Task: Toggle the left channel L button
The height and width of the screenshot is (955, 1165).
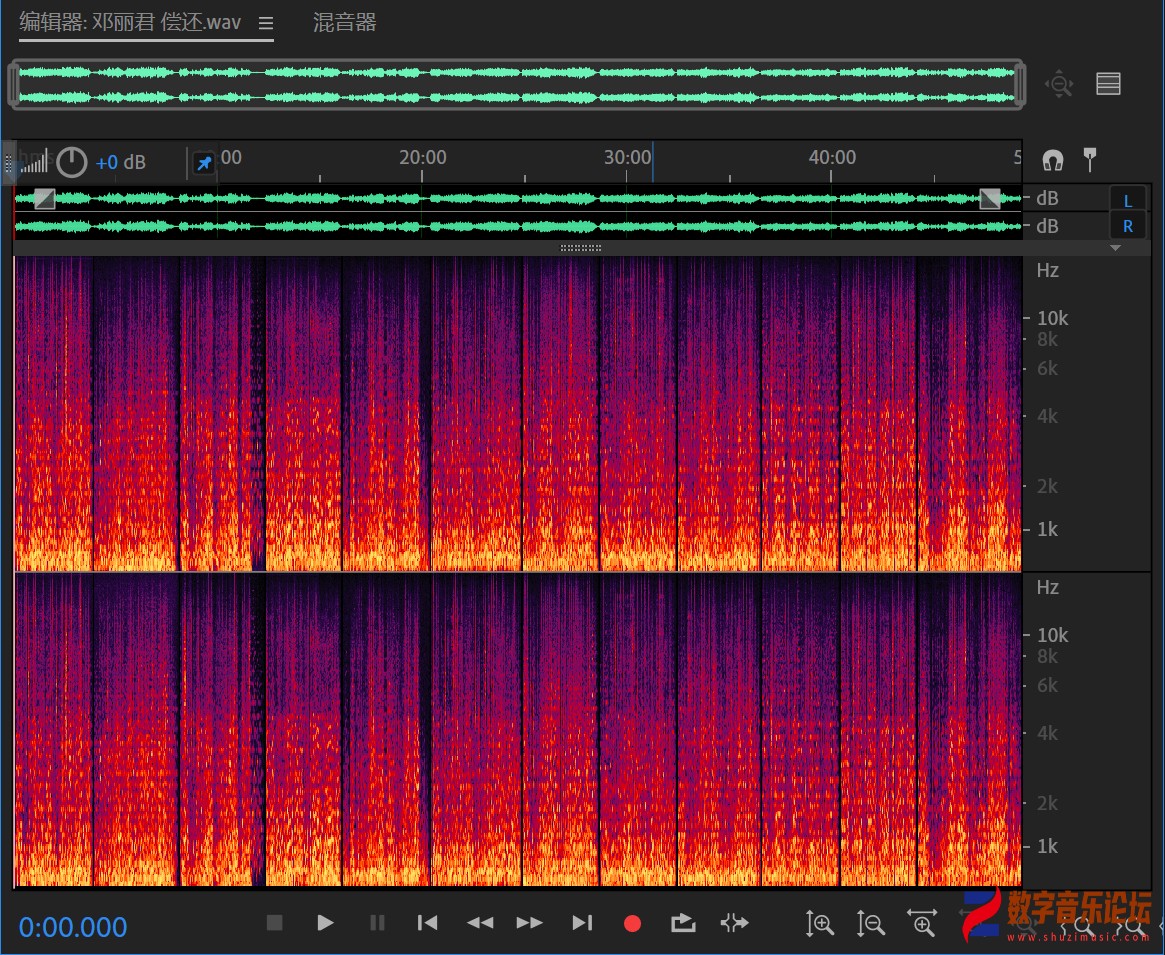Action: 1127,199
